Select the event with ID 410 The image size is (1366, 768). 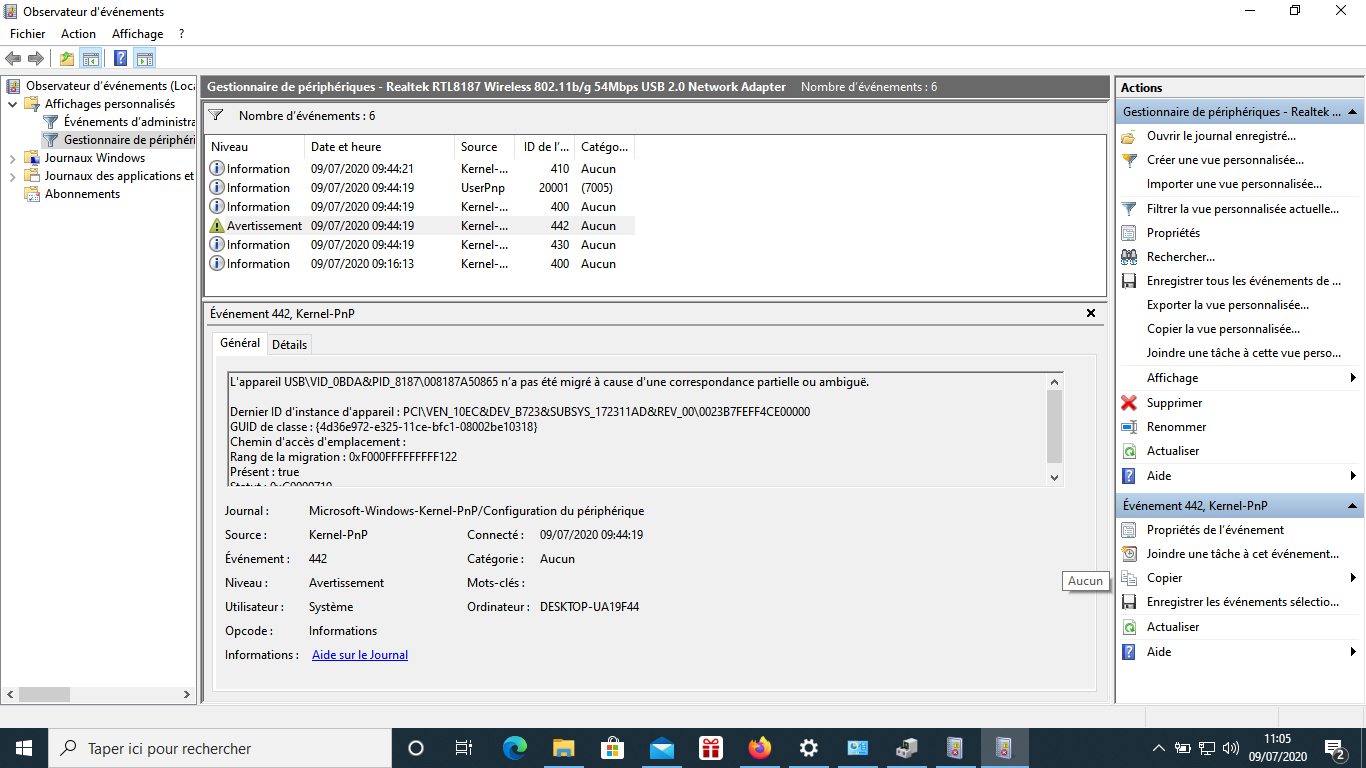click(x=420, y=169)
